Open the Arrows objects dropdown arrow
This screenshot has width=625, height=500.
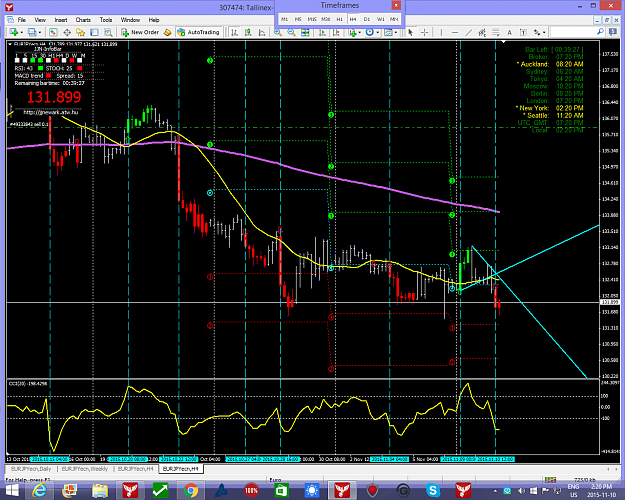(x=544, y=32)
